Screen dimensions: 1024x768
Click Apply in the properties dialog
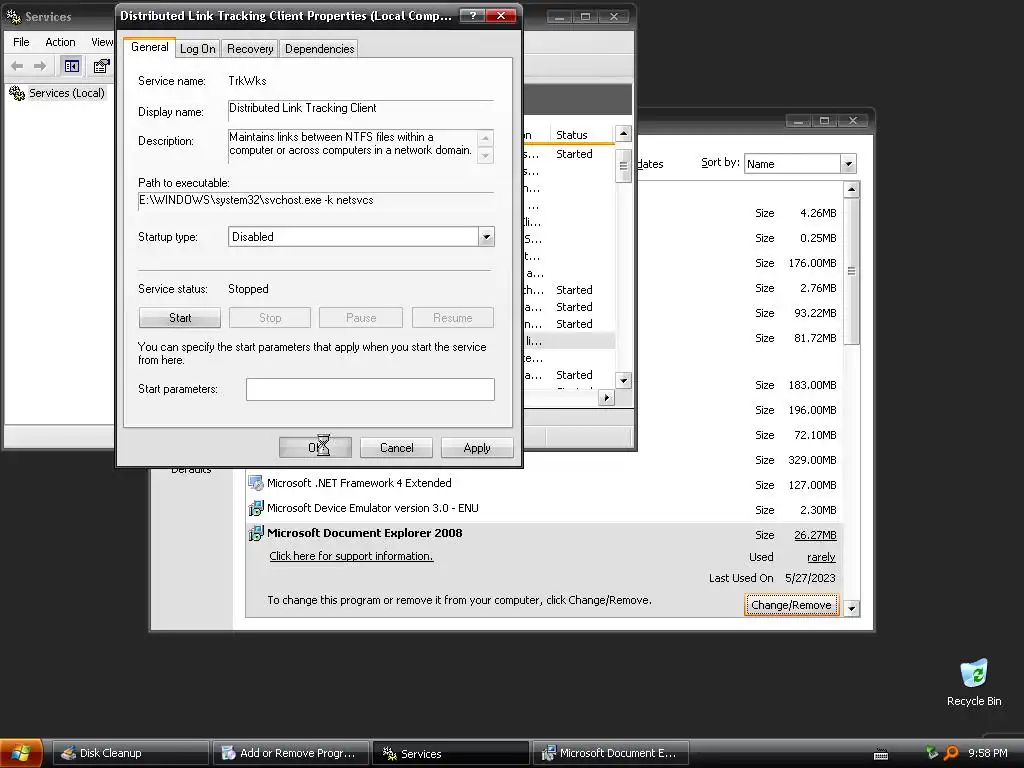(477, 448)
